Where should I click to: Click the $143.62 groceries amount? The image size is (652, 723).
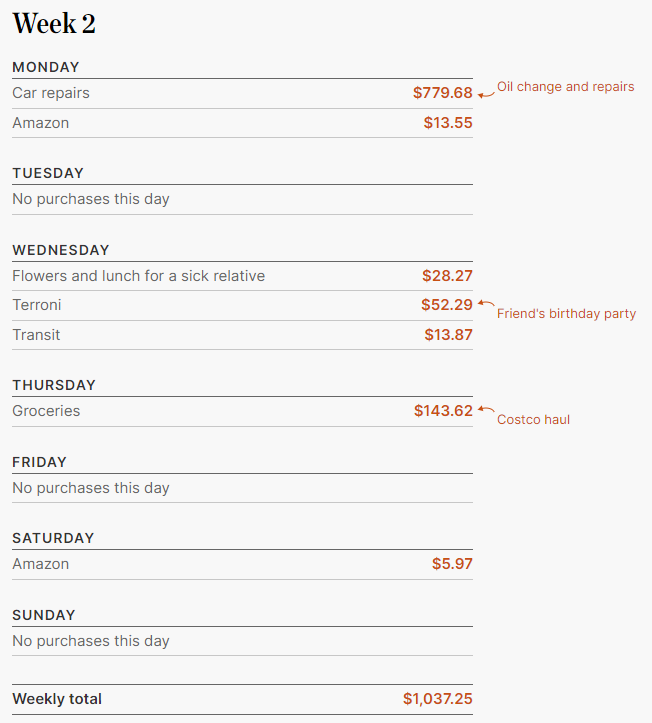pos(443,411)
